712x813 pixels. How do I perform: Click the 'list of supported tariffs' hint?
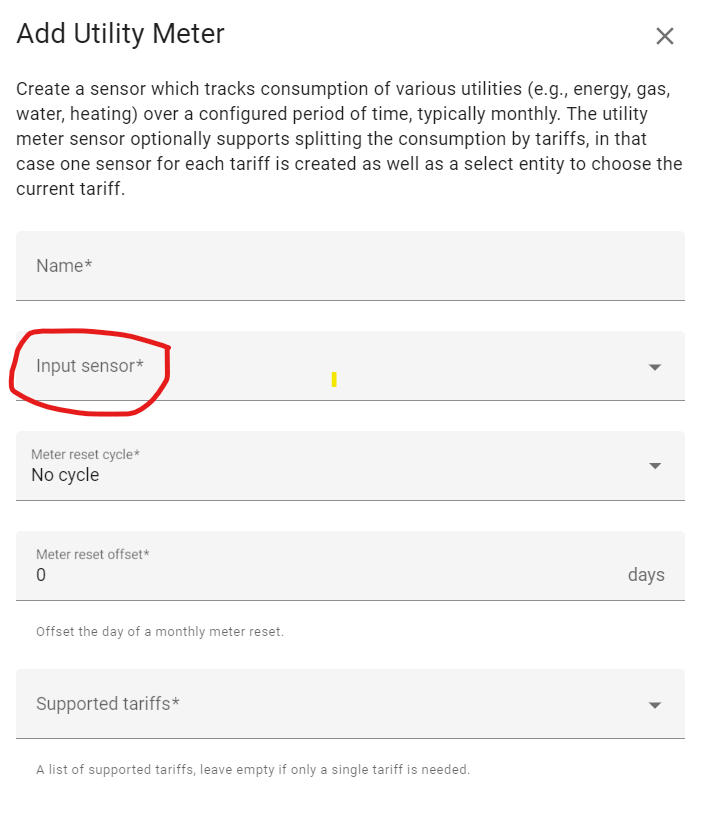pos(253,770)
